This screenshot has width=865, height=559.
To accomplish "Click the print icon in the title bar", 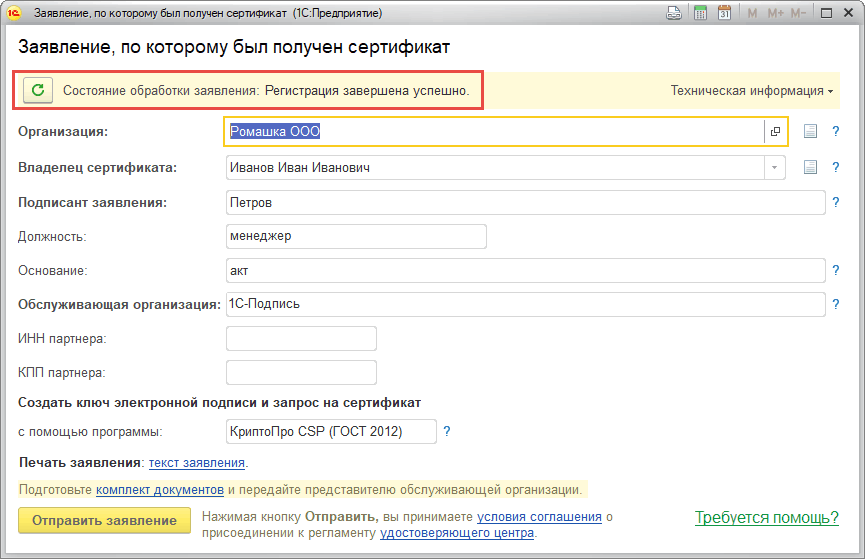I will pos(675,13).
